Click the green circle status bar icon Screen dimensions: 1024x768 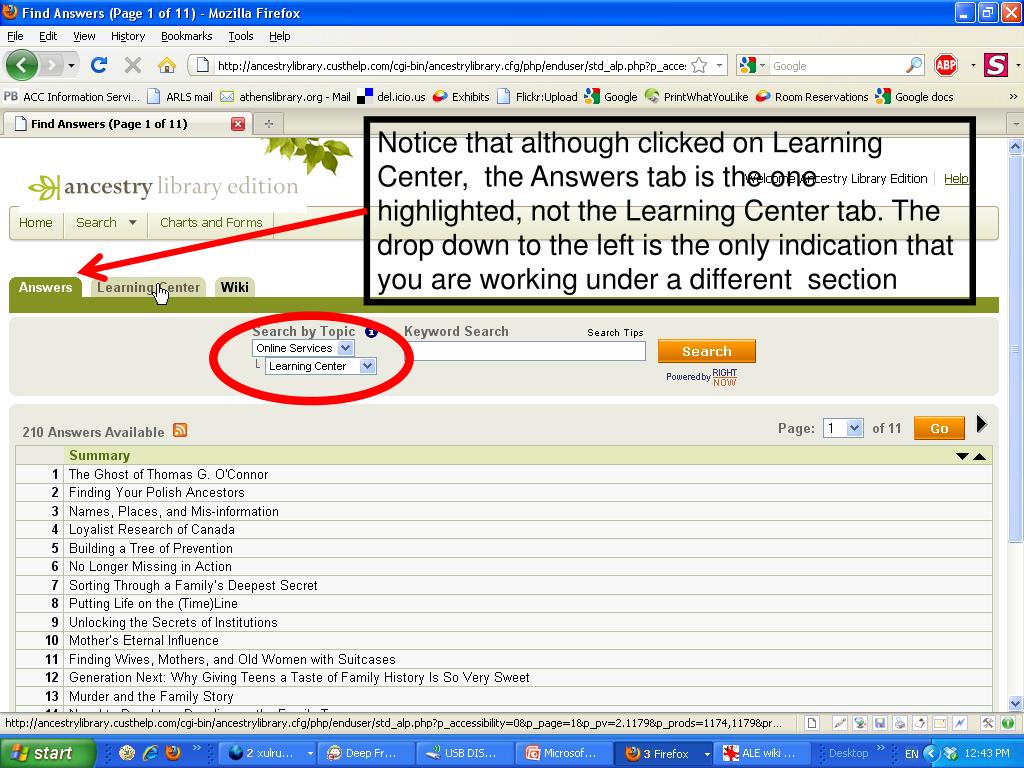[x=1008, y=723]
